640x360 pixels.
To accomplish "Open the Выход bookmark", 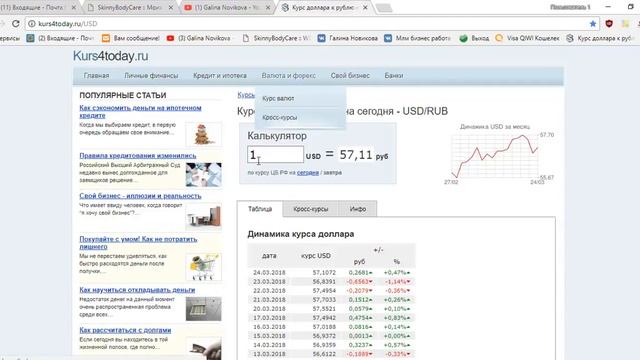I will 474,38.
